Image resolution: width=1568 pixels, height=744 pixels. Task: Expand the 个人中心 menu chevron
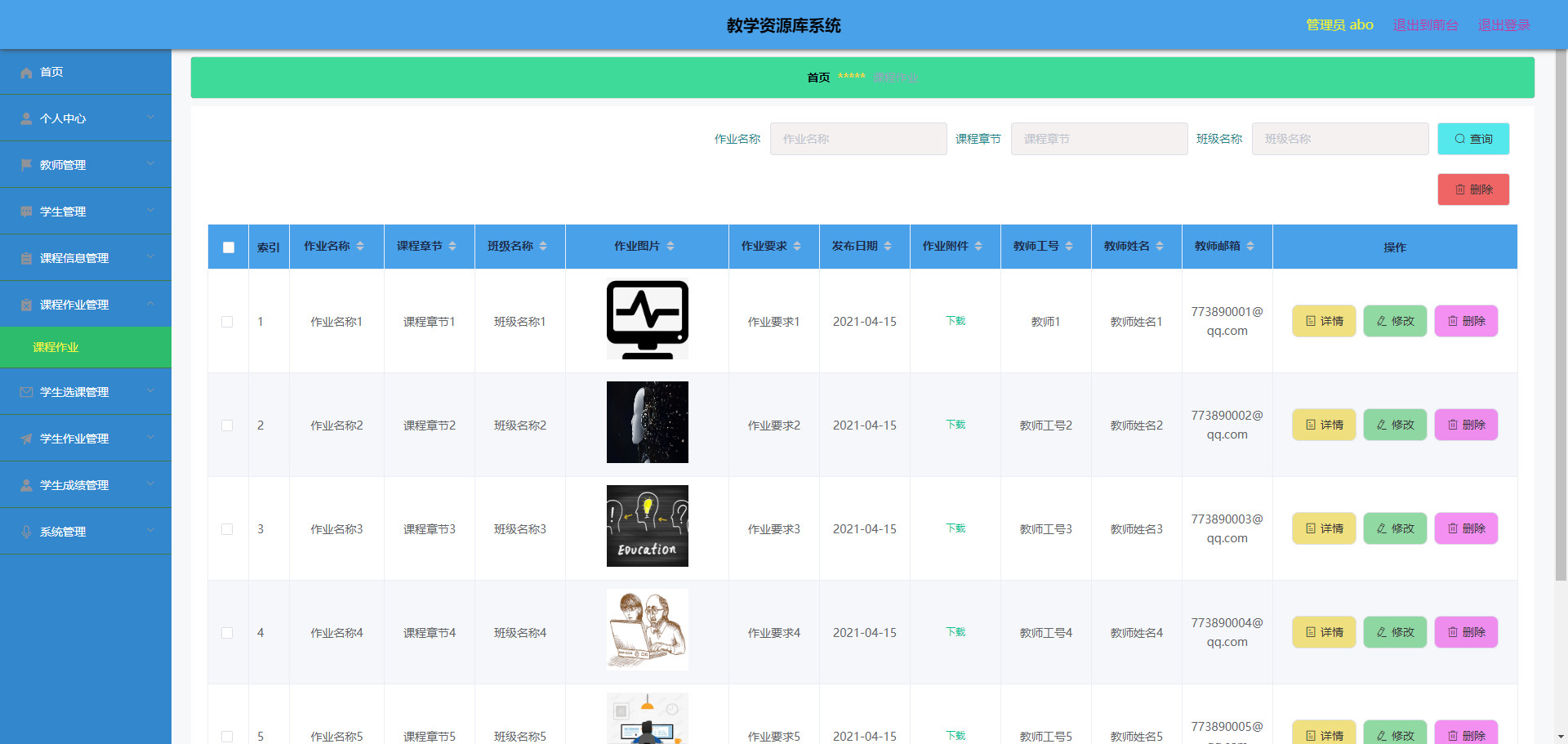pos(151,118)
